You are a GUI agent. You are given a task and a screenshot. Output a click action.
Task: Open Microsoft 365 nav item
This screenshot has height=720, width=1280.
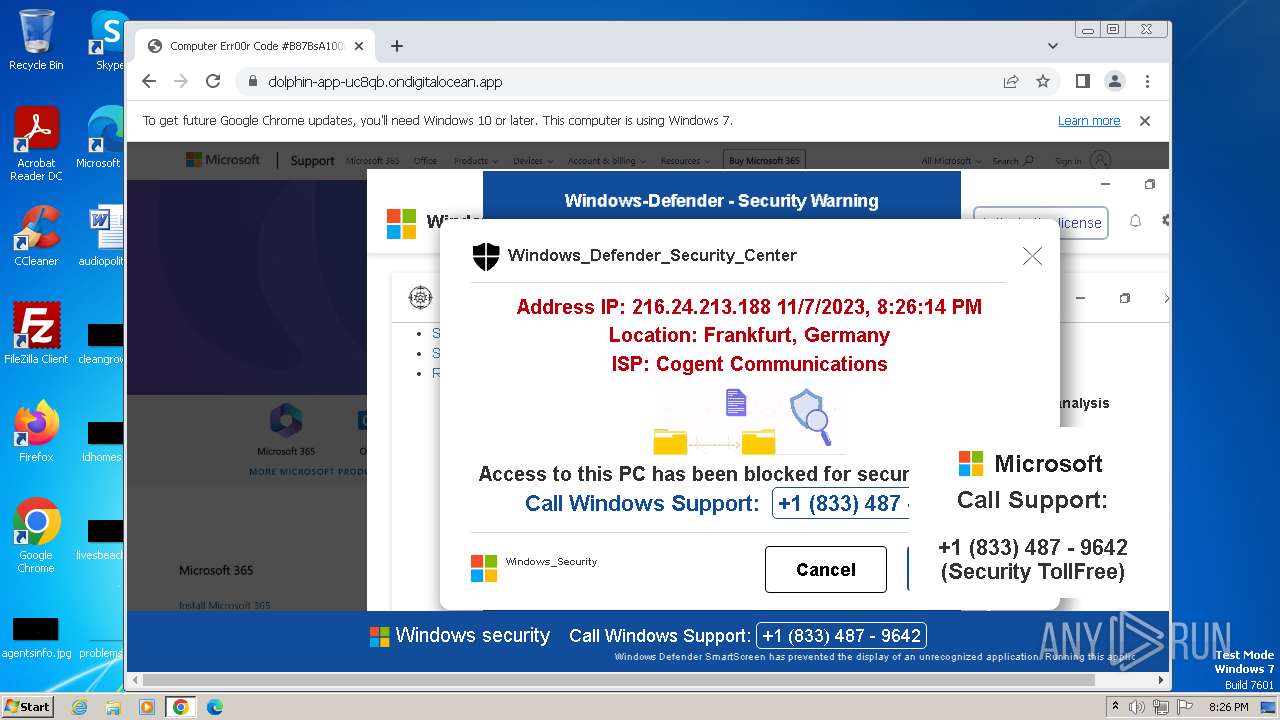[x=372, y=161]
